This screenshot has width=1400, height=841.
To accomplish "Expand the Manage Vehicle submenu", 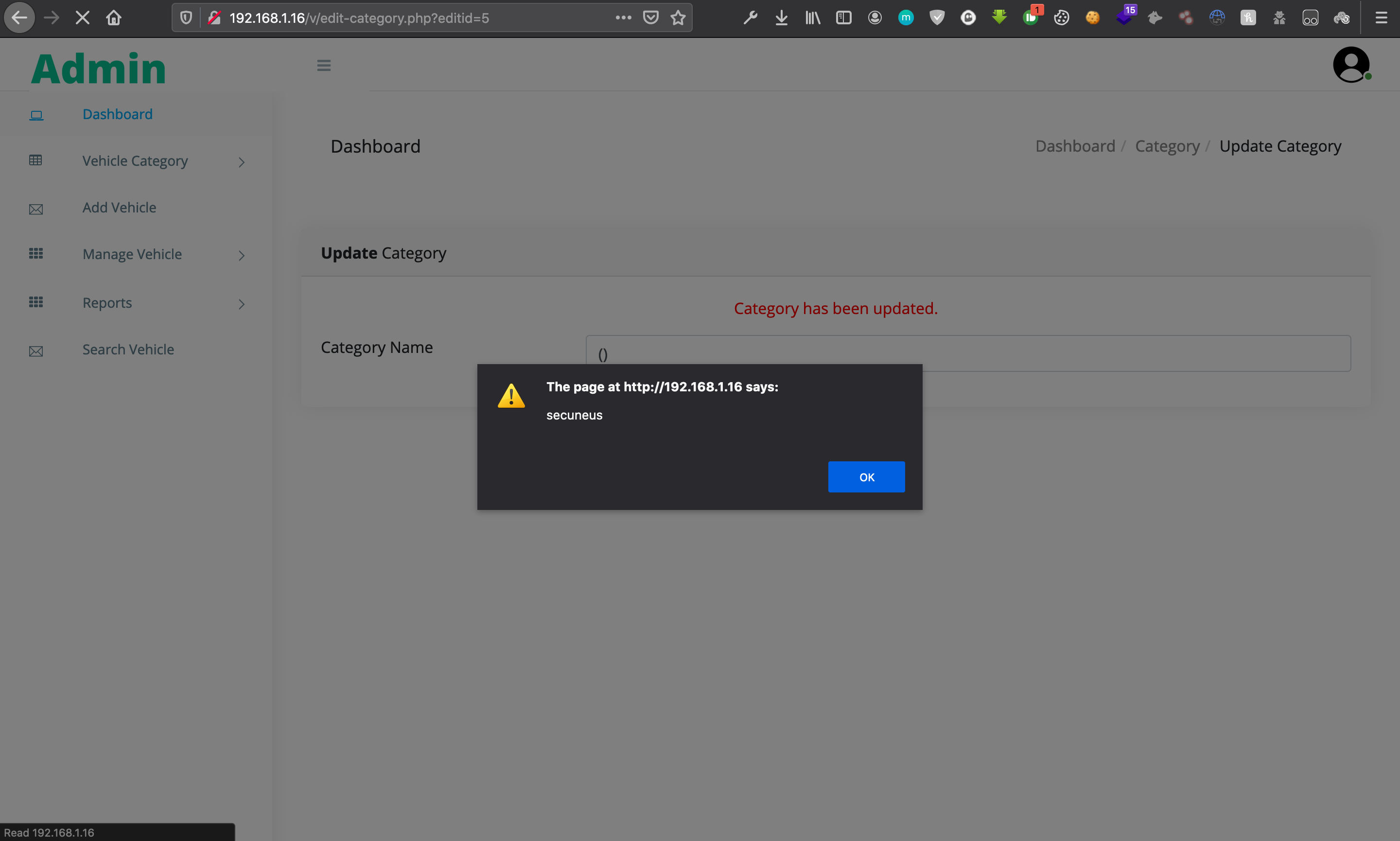I will (242, 256).
